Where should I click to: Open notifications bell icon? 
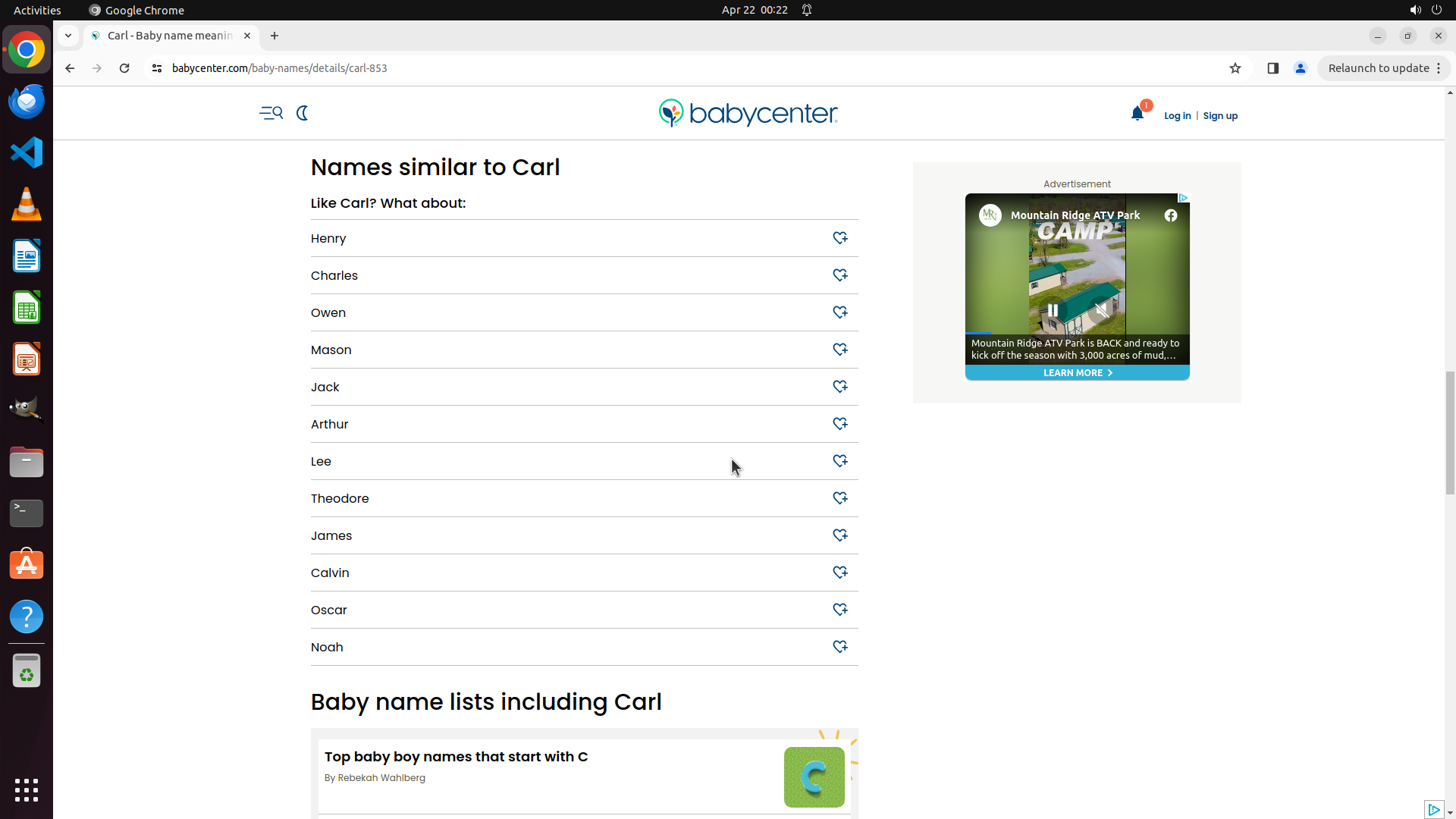(x=1137, y=114)
